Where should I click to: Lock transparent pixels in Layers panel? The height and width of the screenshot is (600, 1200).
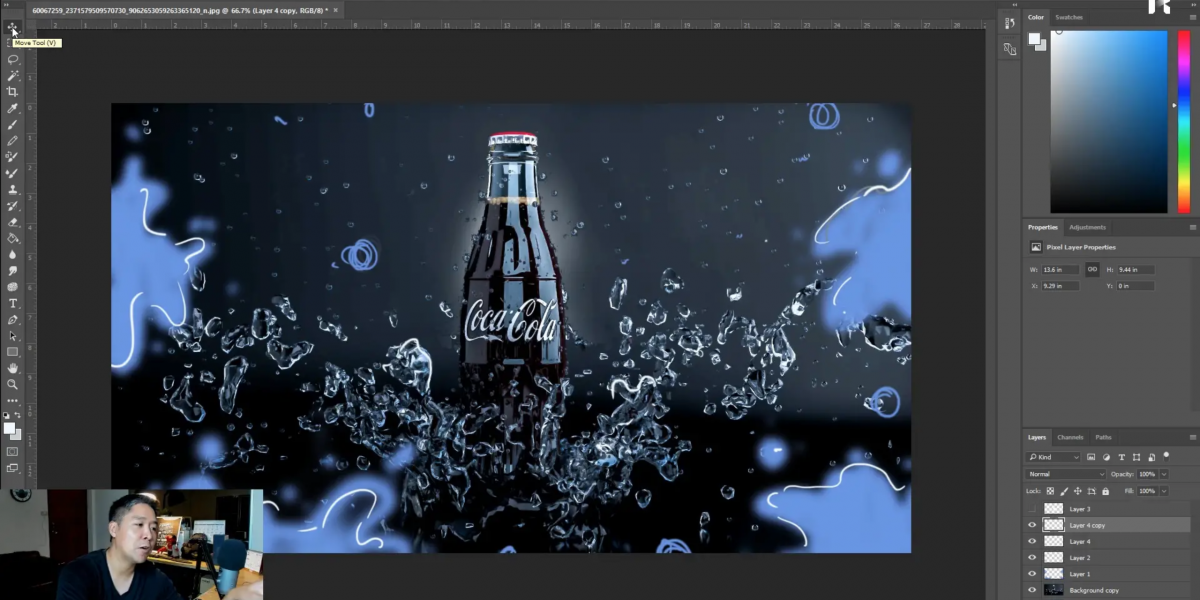click(1050, 491)
